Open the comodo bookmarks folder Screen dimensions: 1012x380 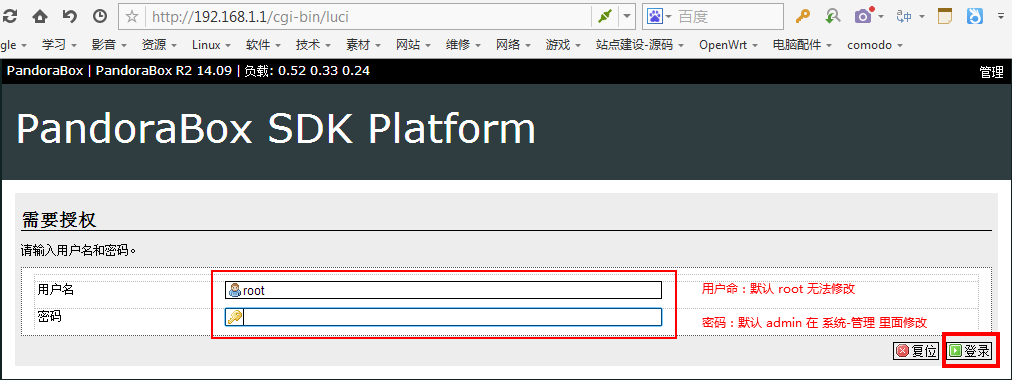[875, 45]
